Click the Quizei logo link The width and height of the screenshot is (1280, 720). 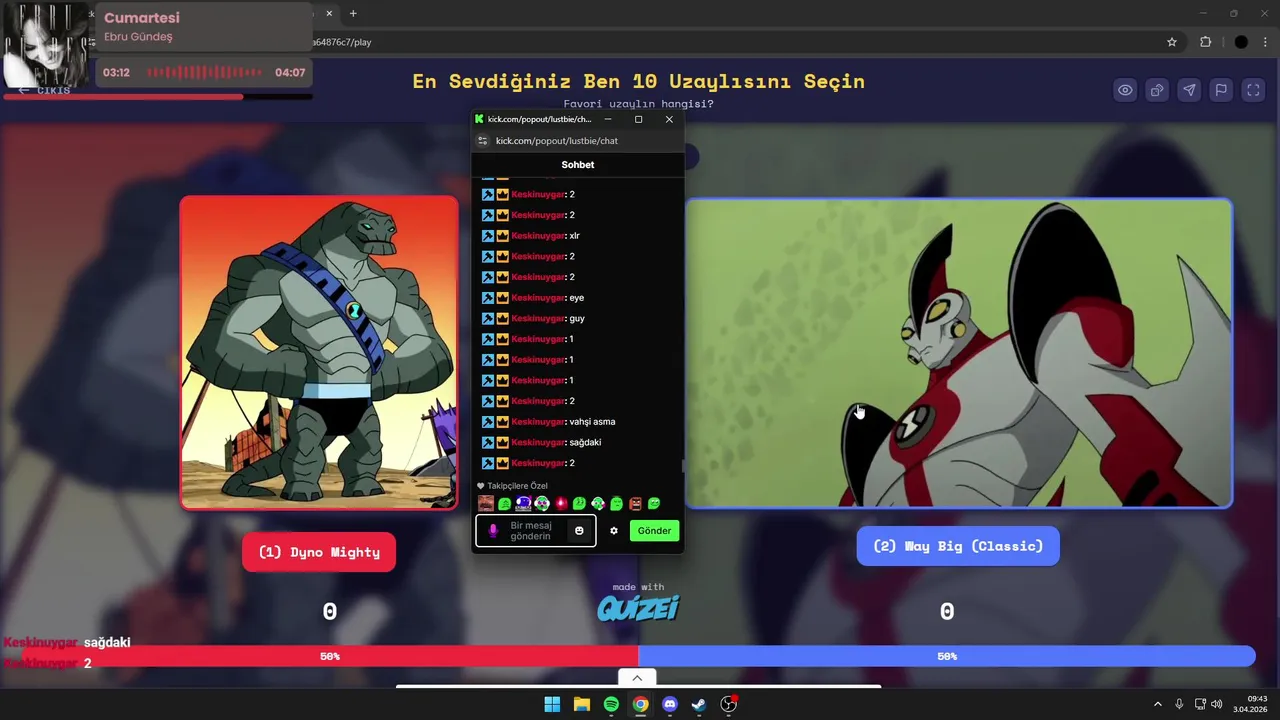tap(638, 607)
